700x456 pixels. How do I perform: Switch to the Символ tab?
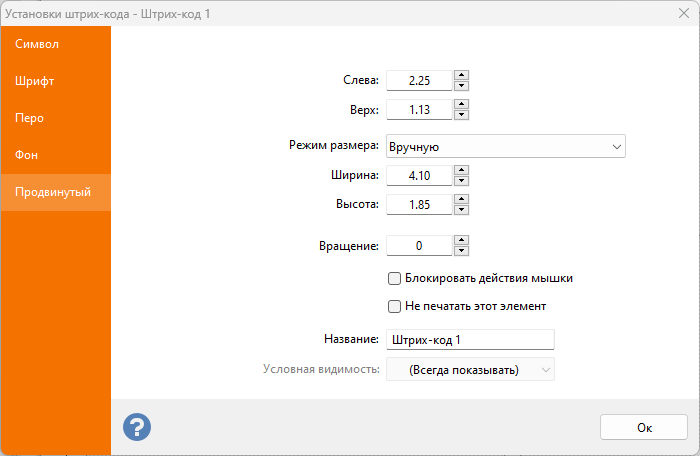coord(37,44)
